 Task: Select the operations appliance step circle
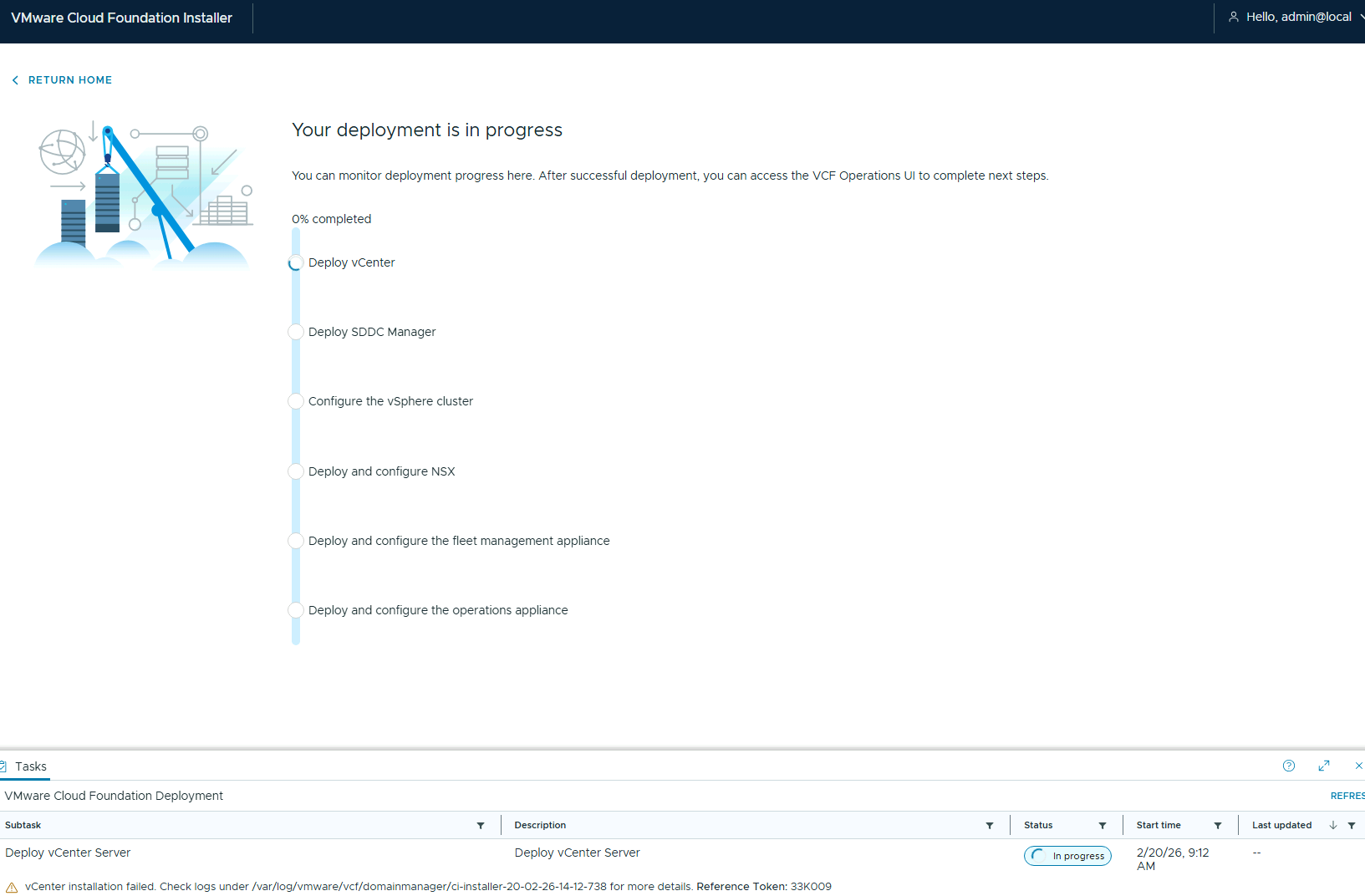pyautogui.click(x=296, y=610)
